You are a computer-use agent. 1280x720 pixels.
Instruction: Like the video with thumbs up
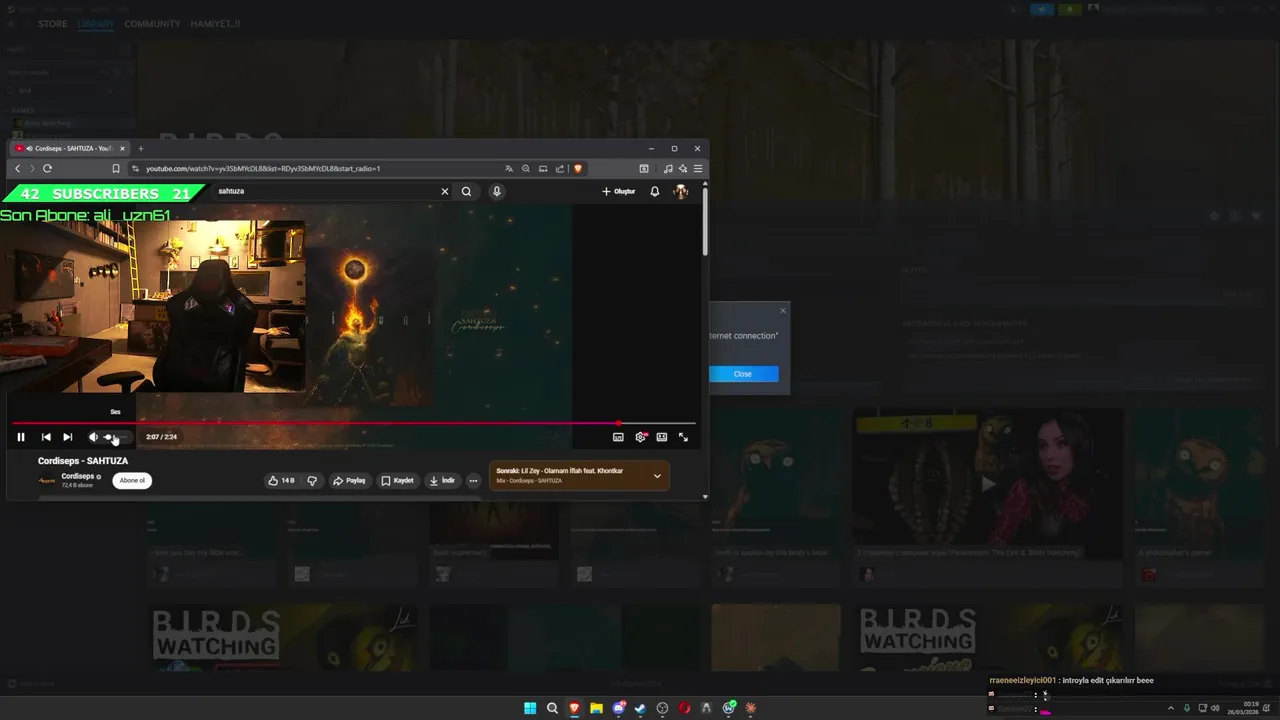click(x=281, y=481)
